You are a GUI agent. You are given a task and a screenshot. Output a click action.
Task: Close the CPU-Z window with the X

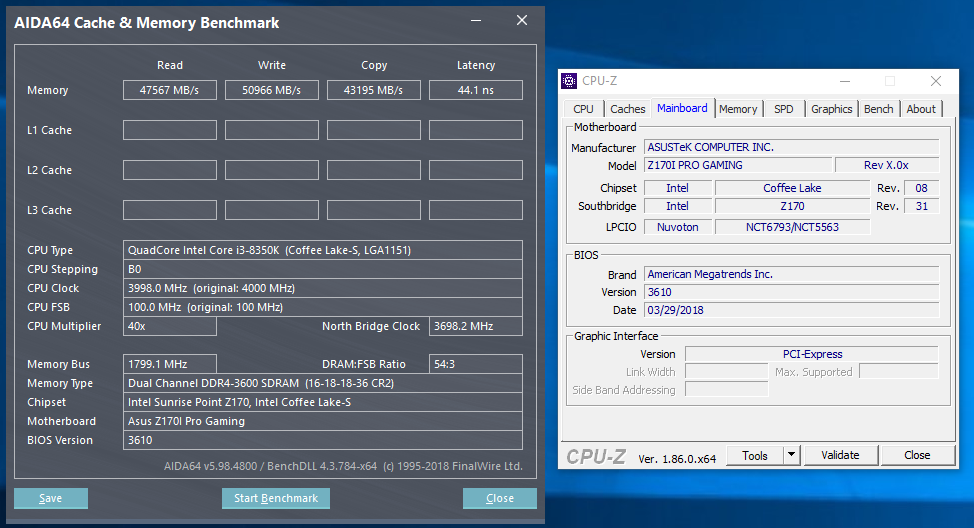935,81
